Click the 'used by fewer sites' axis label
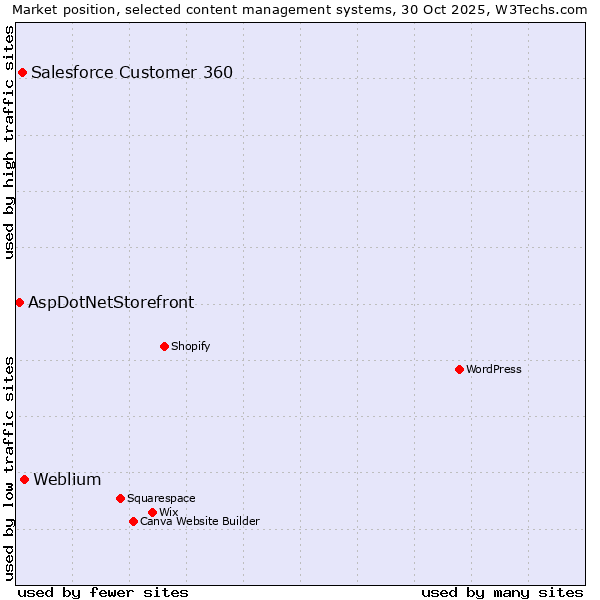600x600 pixels. 103,592
